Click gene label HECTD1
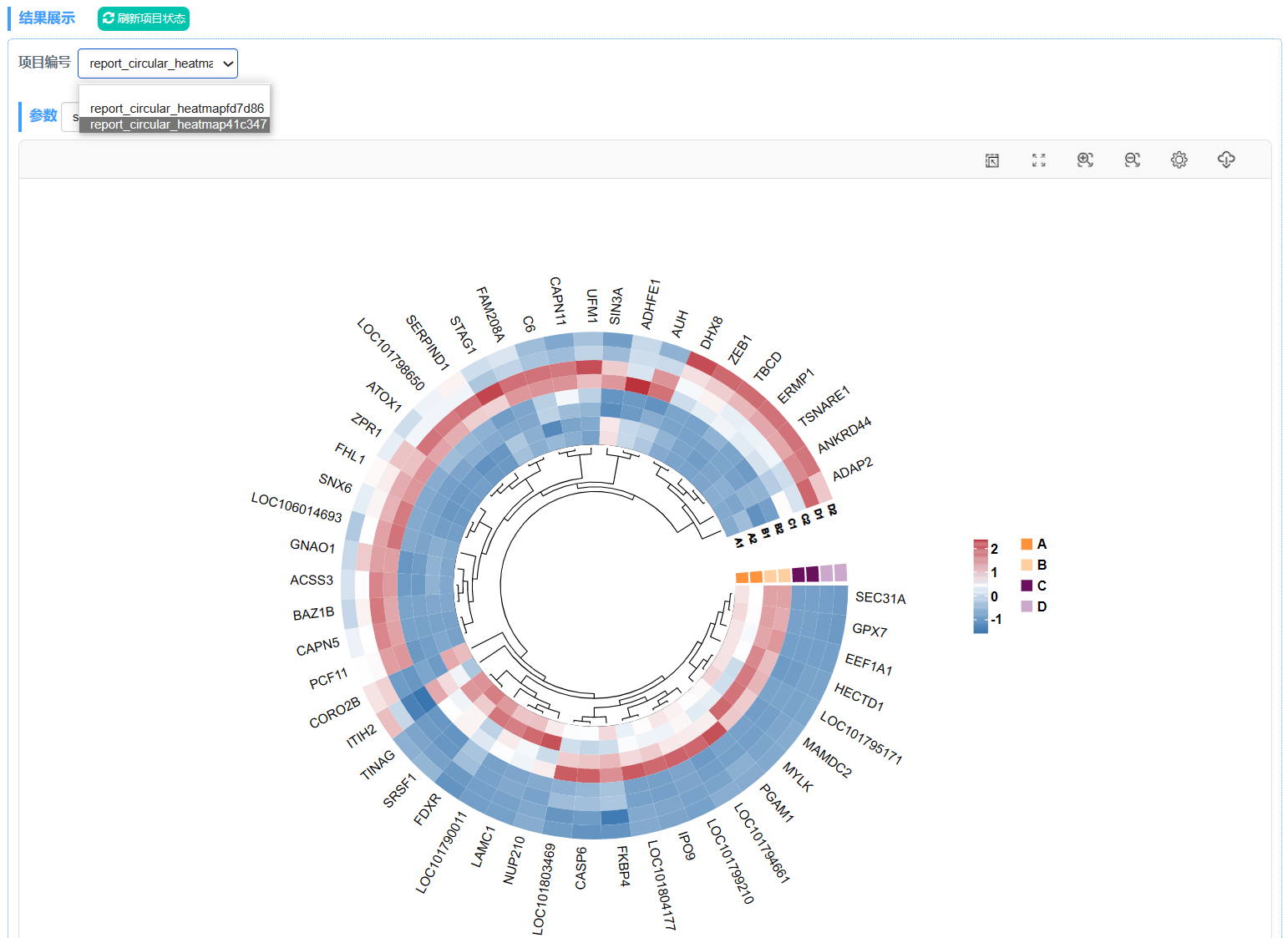 coord(859,697)
